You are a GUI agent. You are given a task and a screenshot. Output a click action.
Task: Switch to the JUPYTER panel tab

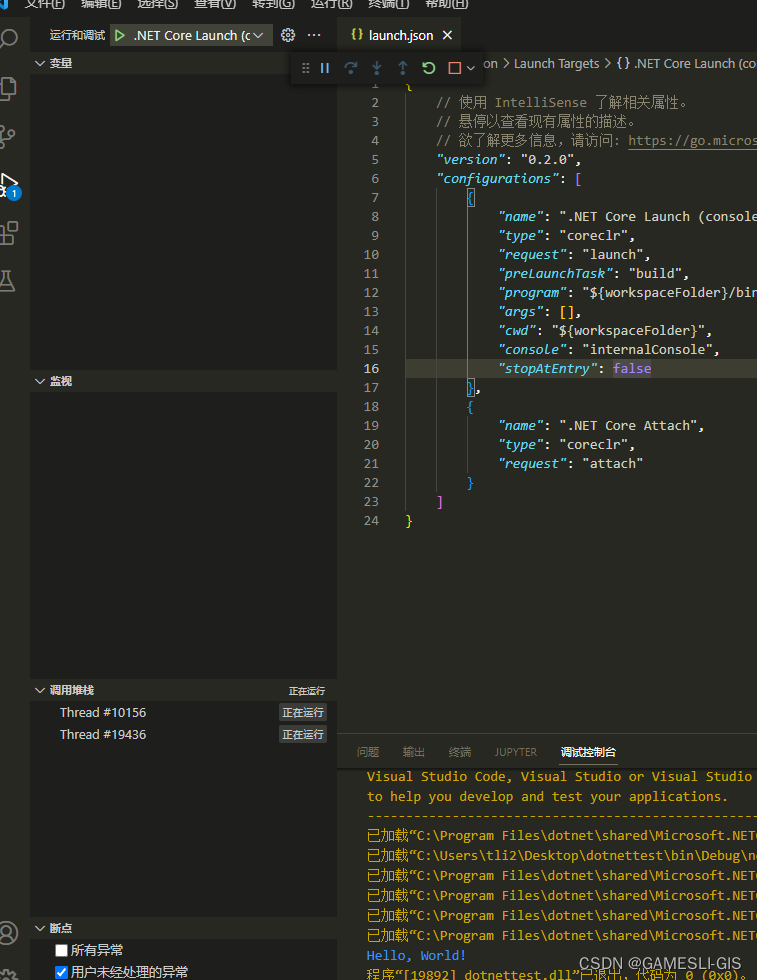516,752
